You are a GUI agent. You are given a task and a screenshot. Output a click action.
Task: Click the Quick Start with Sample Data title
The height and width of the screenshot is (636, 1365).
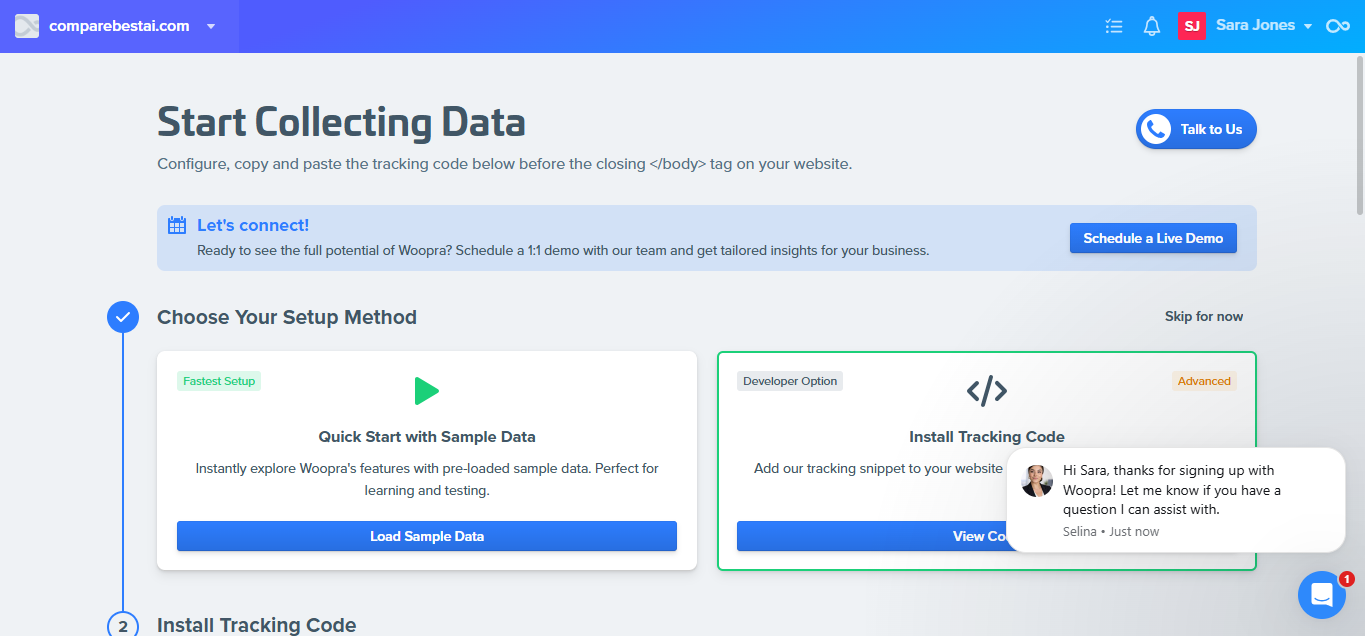[427, 436]
